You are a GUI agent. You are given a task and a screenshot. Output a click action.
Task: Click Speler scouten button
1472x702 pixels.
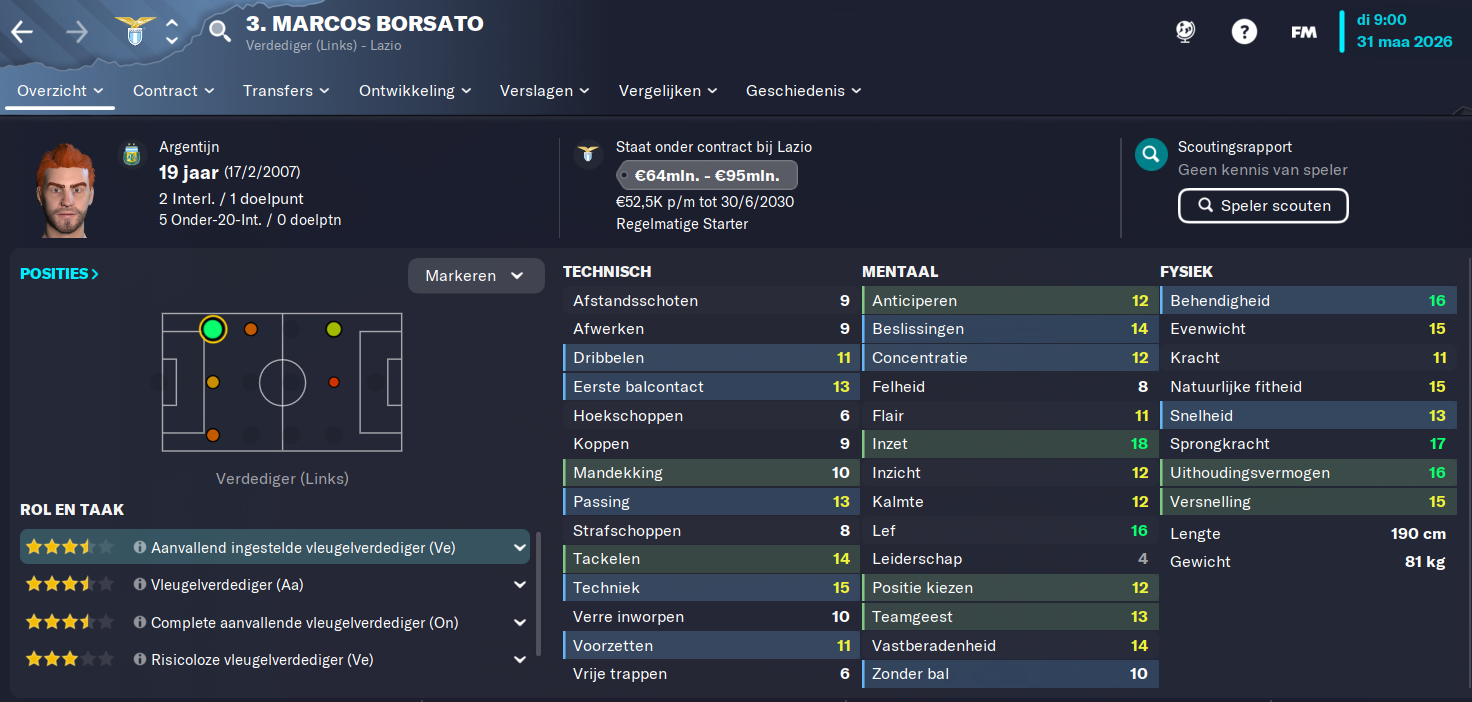1263,206
